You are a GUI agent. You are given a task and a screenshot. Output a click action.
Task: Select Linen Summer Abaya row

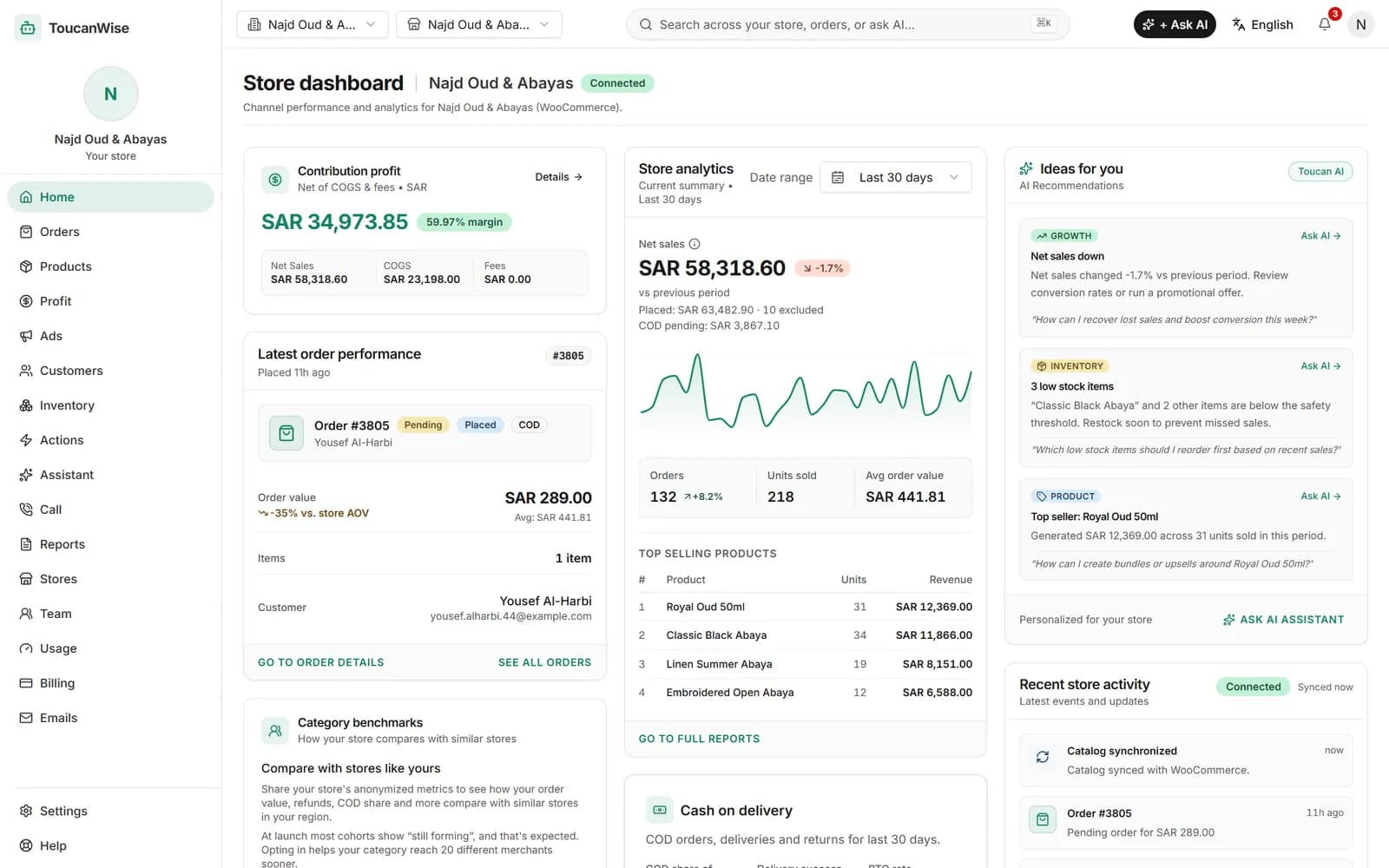[805, 664]
